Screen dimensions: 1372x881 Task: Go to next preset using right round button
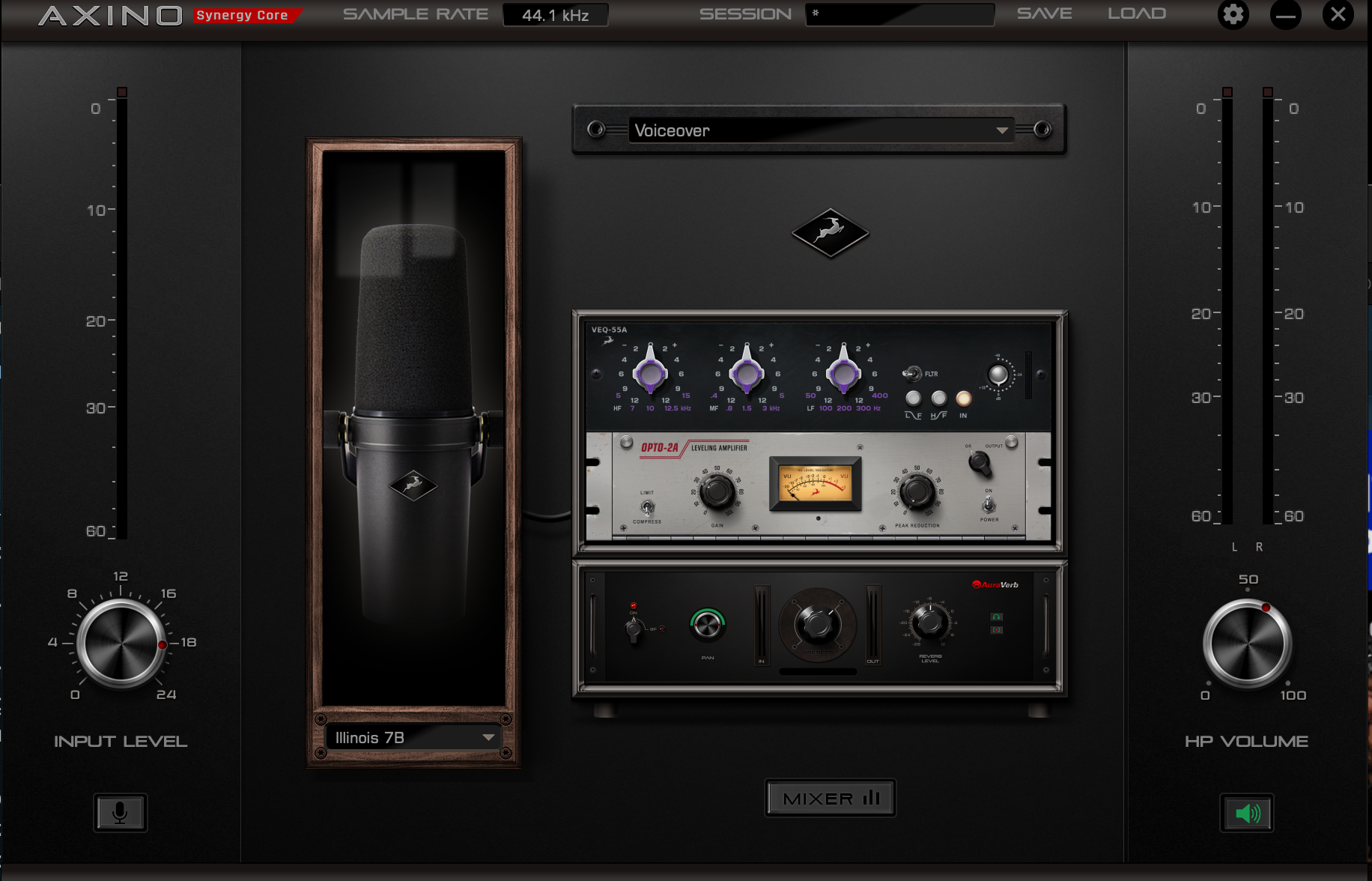tap(1042, 130)
